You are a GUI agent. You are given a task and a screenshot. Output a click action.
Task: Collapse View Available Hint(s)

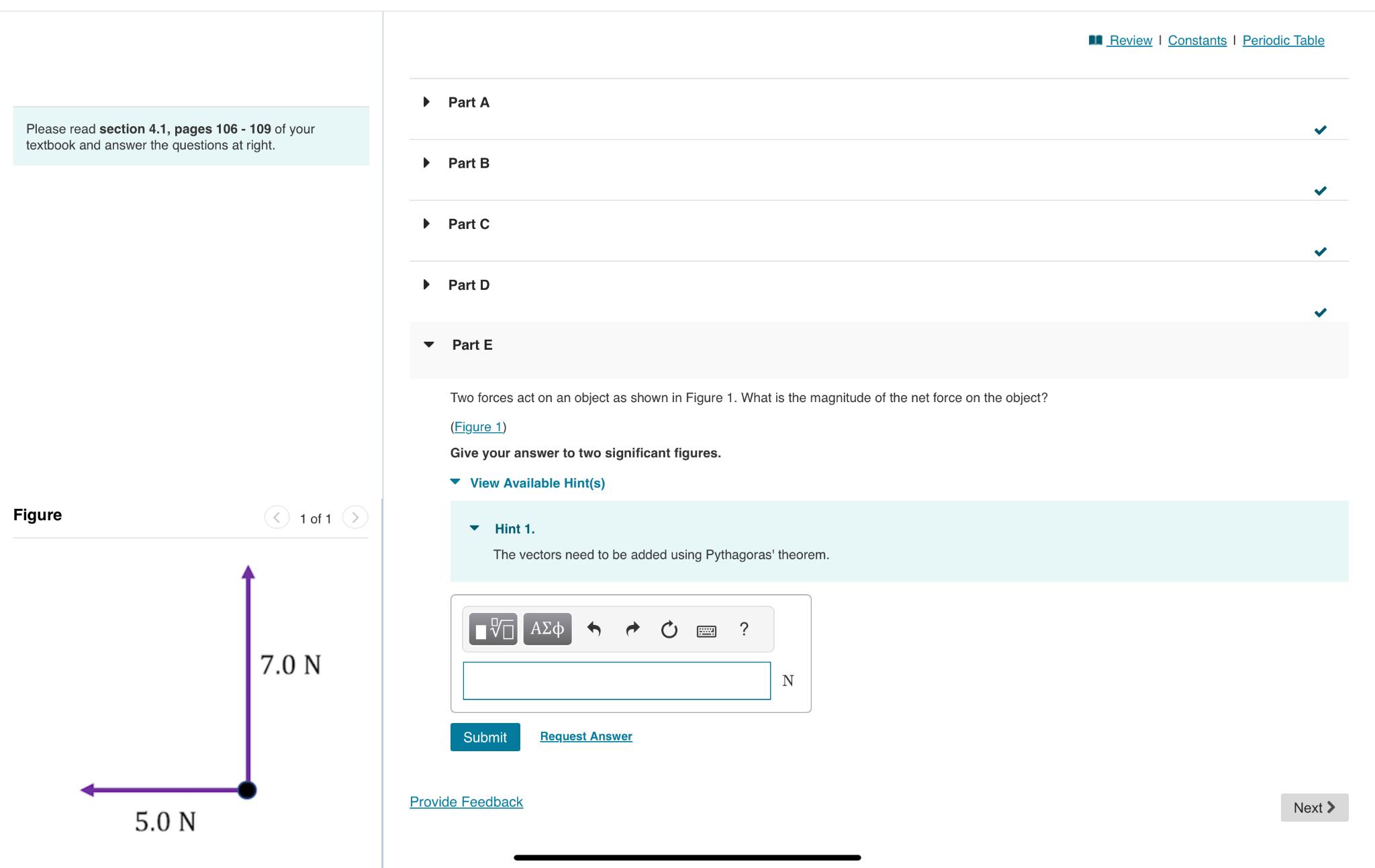coord(455,482)
